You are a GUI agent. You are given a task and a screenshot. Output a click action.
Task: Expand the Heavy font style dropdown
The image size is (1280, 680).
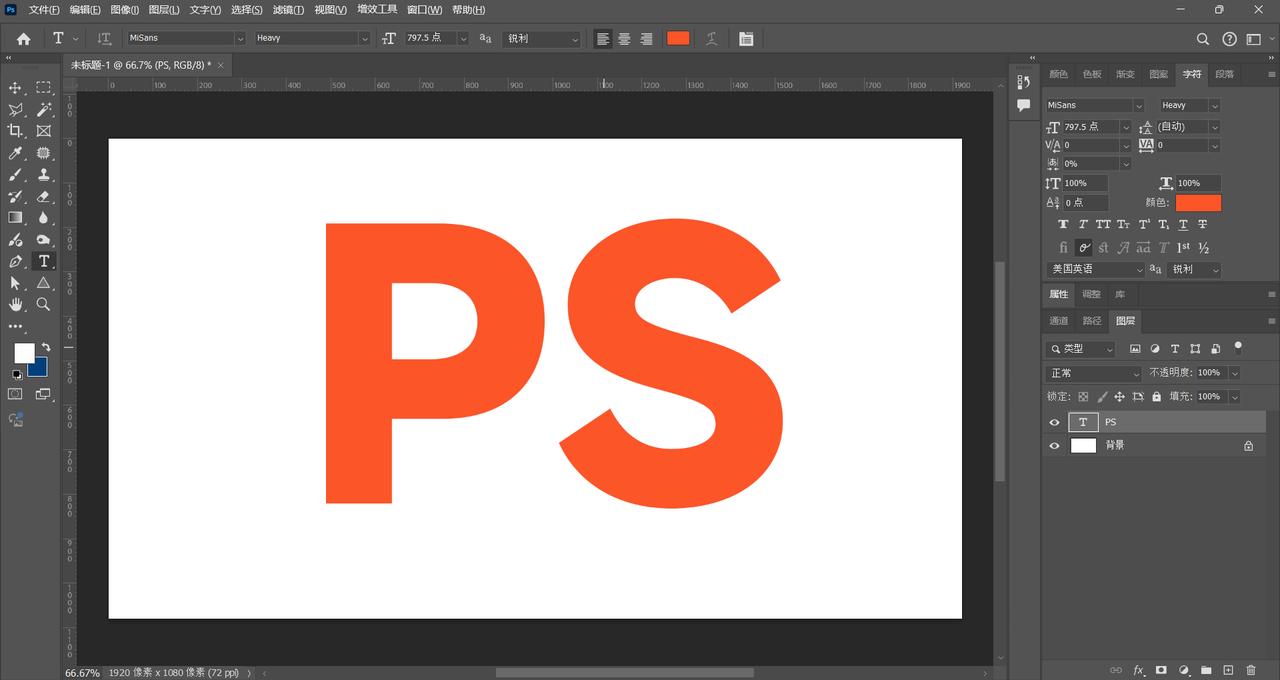(312, 38)
